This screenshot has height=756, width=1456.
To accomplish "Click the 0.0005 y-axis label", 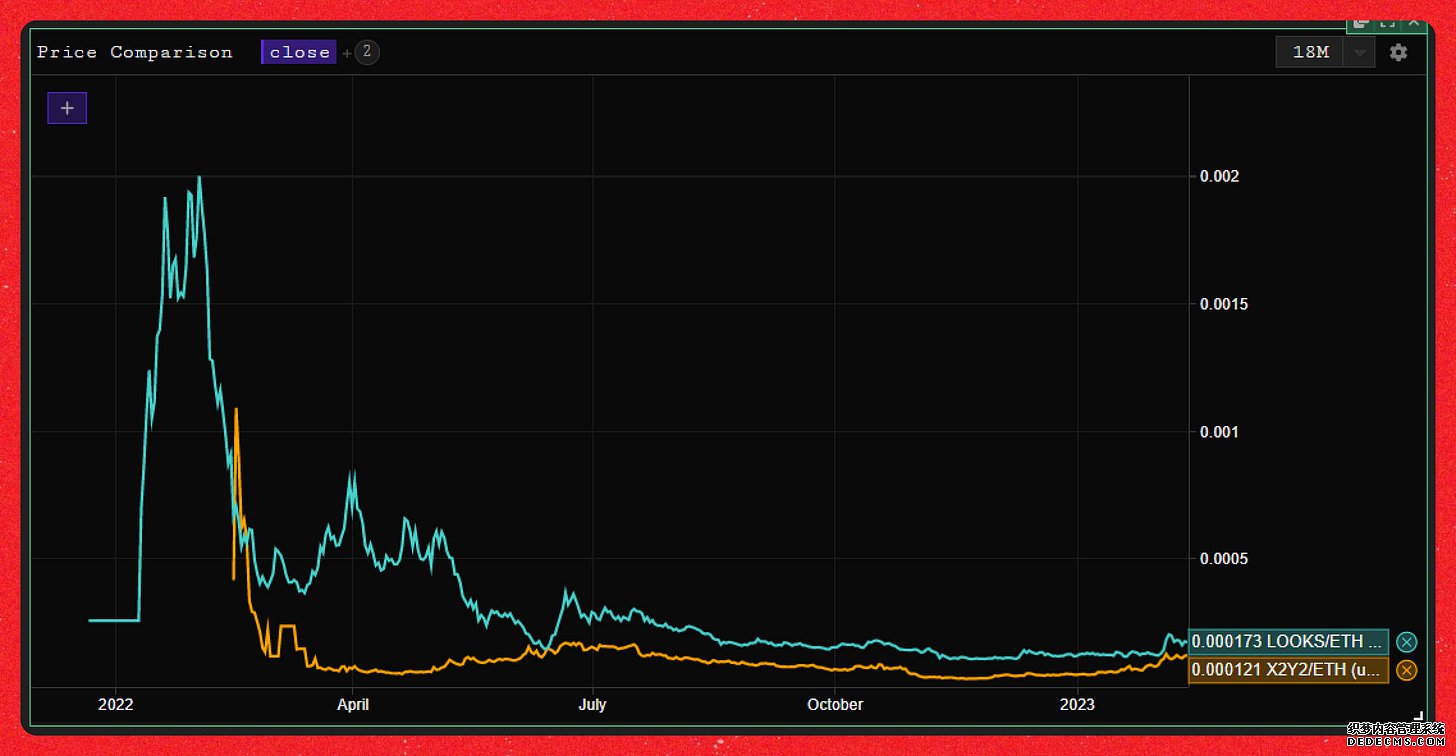I will [1223, 558].
